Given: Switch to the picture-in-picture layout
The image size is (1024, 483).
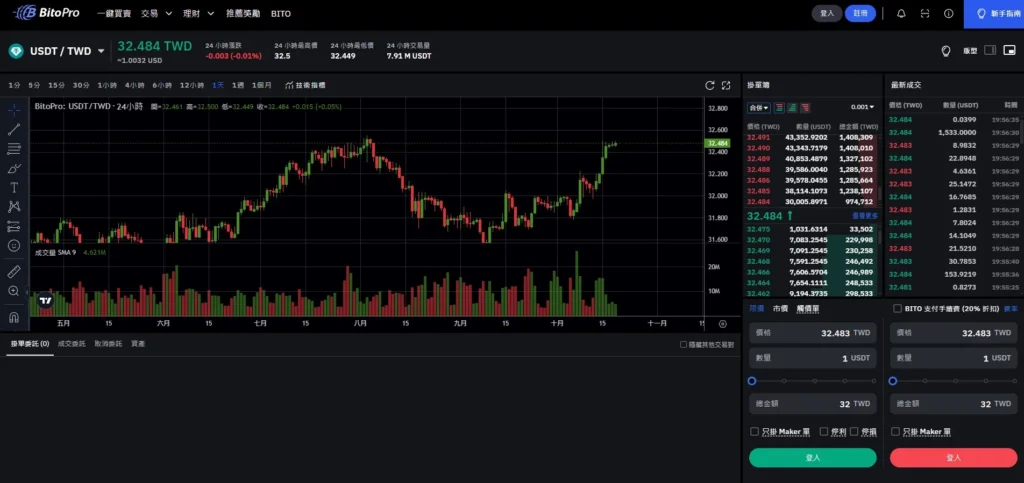Looking at the screenshot, I should point(1010,50).
